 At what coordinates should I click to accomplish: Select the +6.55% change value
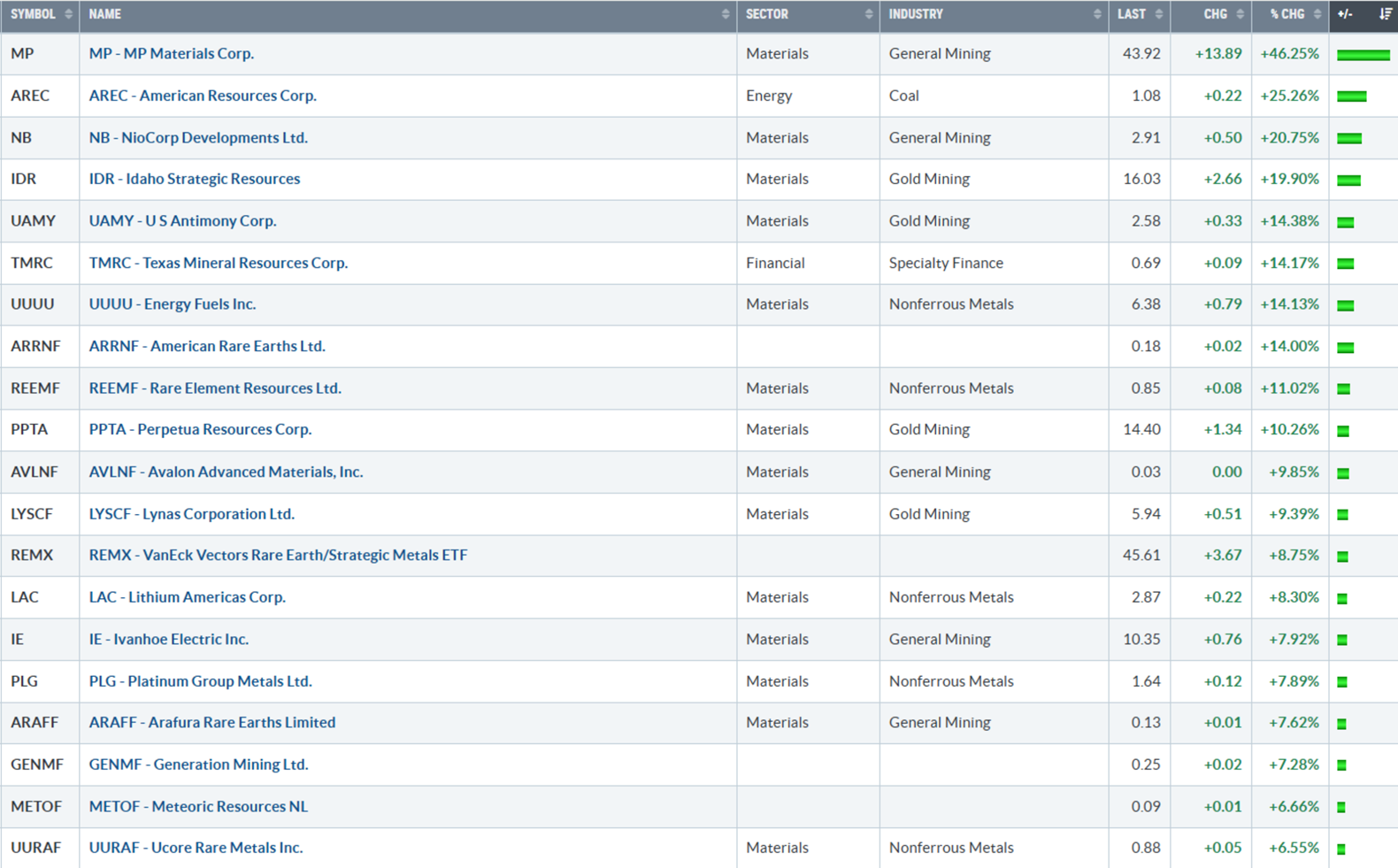(1294, 848)
